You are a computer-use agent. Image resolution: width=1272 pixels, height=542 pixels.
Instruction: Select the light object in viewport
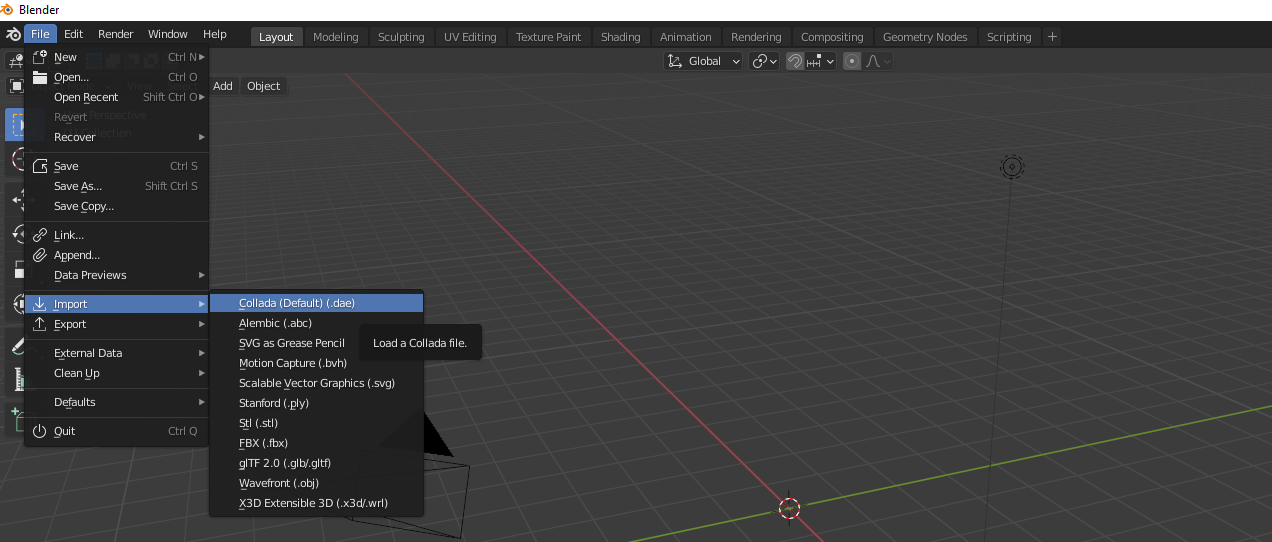(x=1012, y=166)
